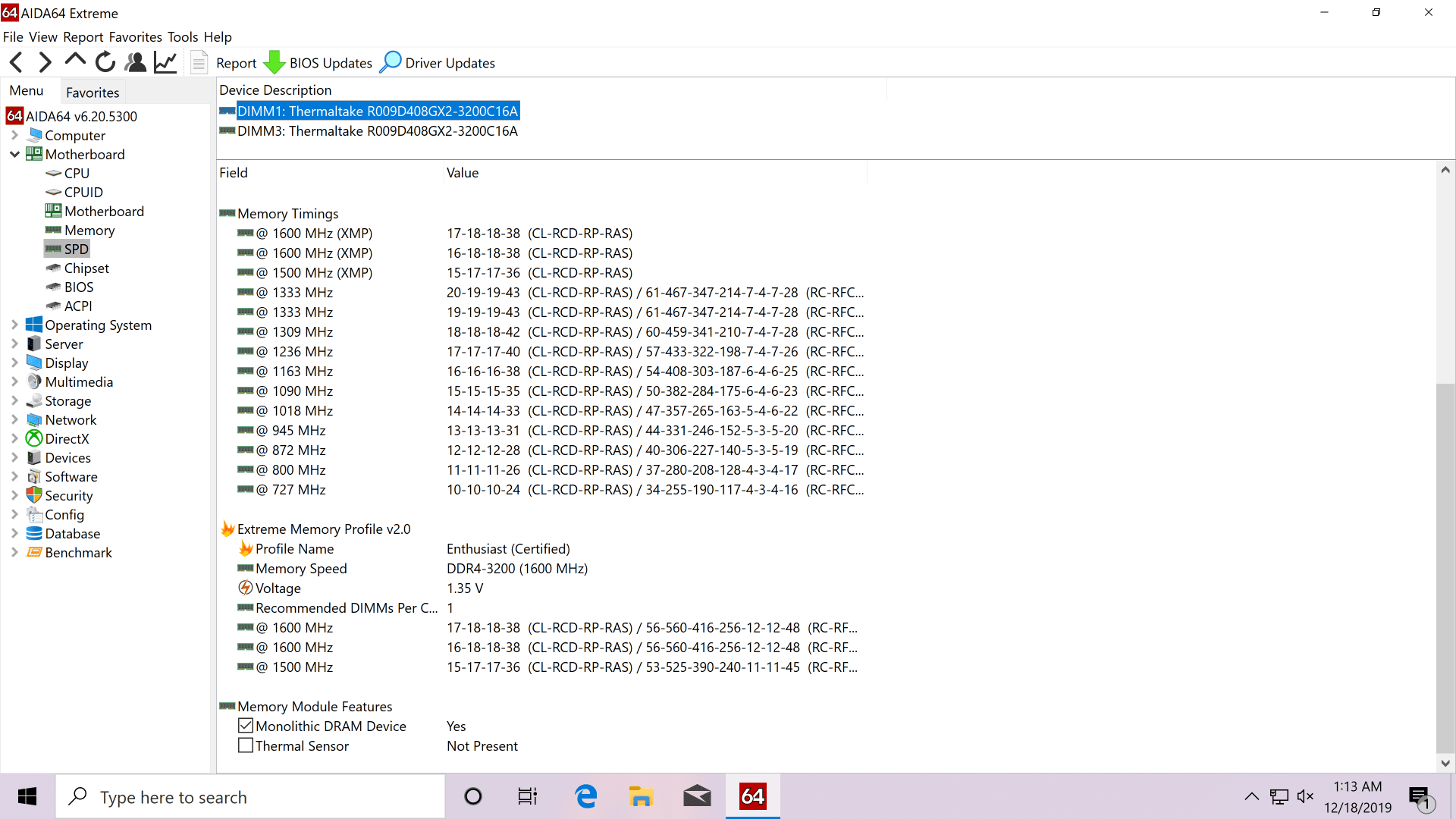Expand the Devices tree node
This screenshot has height=819, width=1456.
tap(14, 457)
